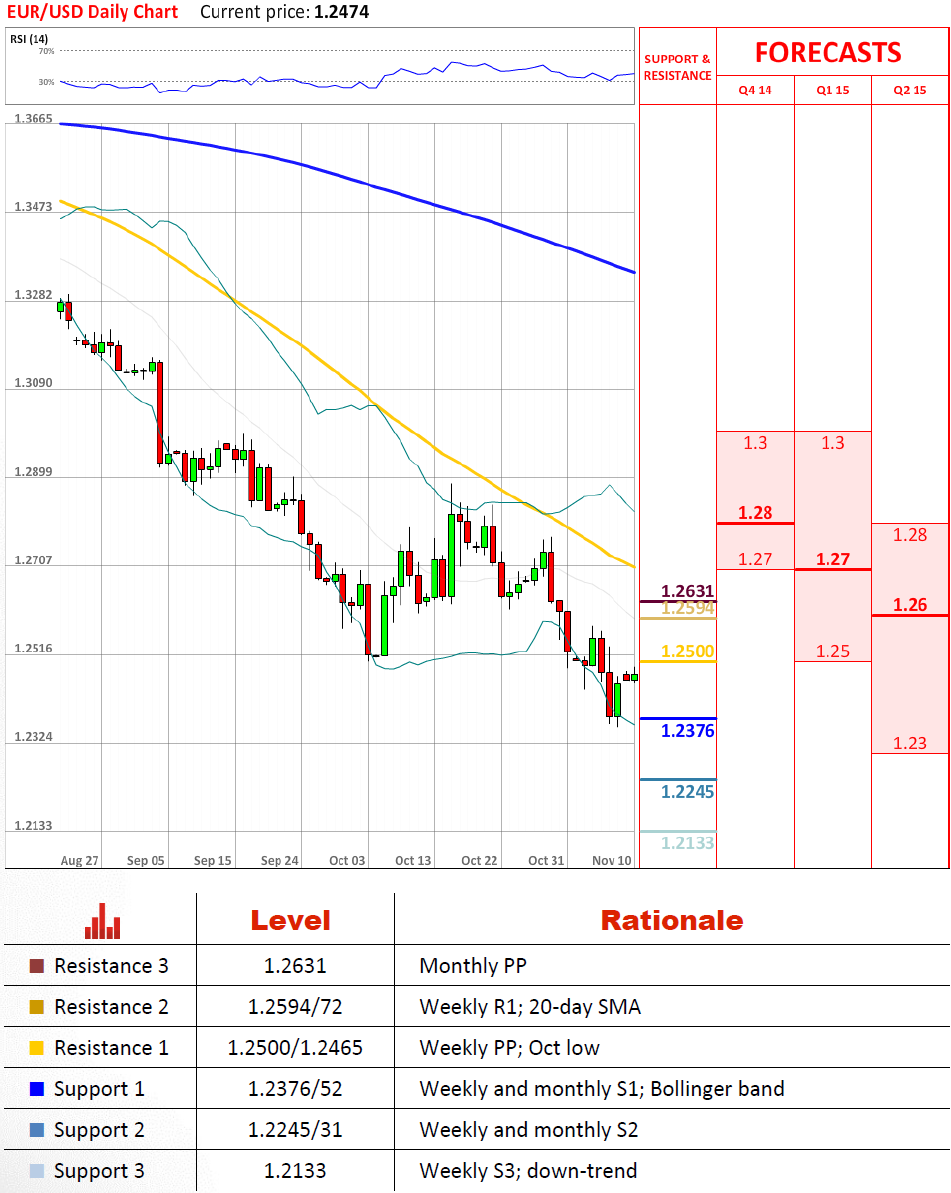
Task: Click the red bar-chart icon in table header
Action: coord(103,921)
